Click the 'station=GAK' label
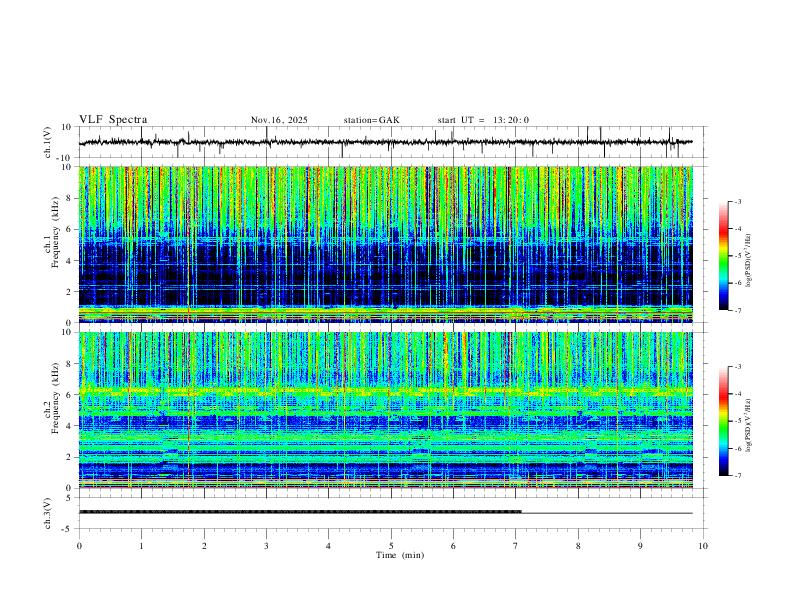The image size is (792, 612). coord(371,120)
